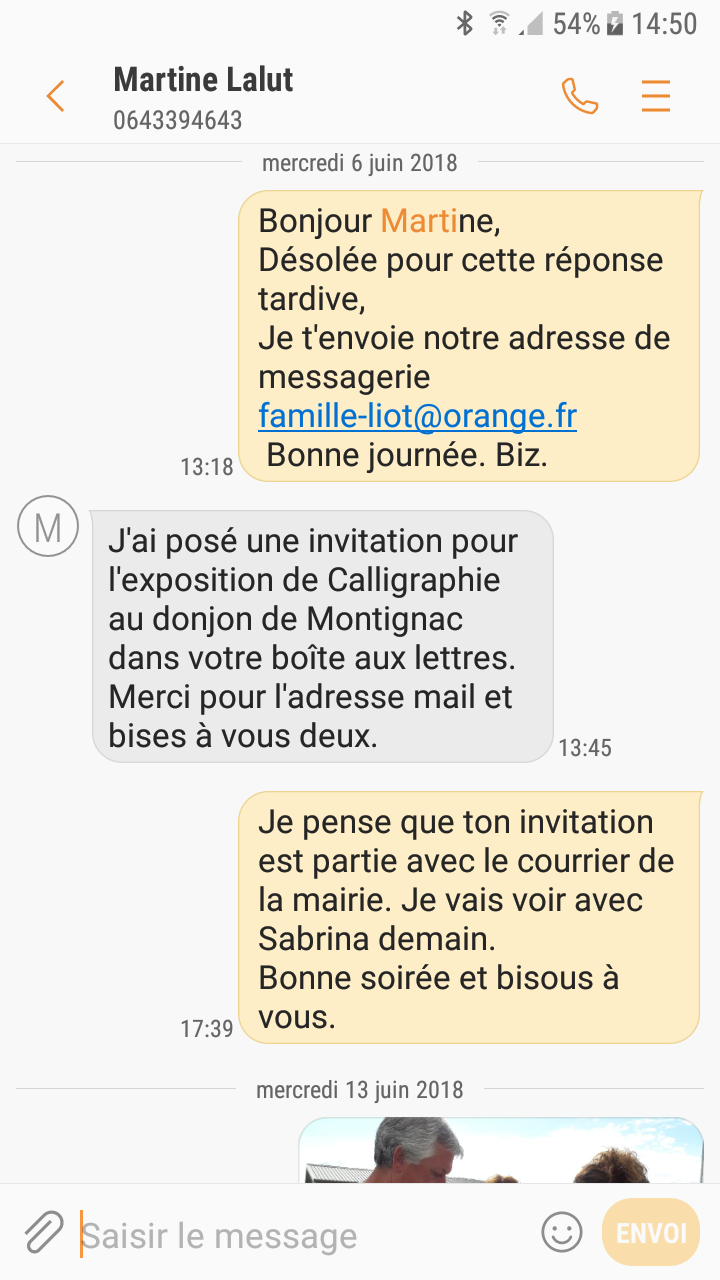Tap the Bluetooth status bar icon
The width and height of the screenshot is (720, 1280).
464,24
